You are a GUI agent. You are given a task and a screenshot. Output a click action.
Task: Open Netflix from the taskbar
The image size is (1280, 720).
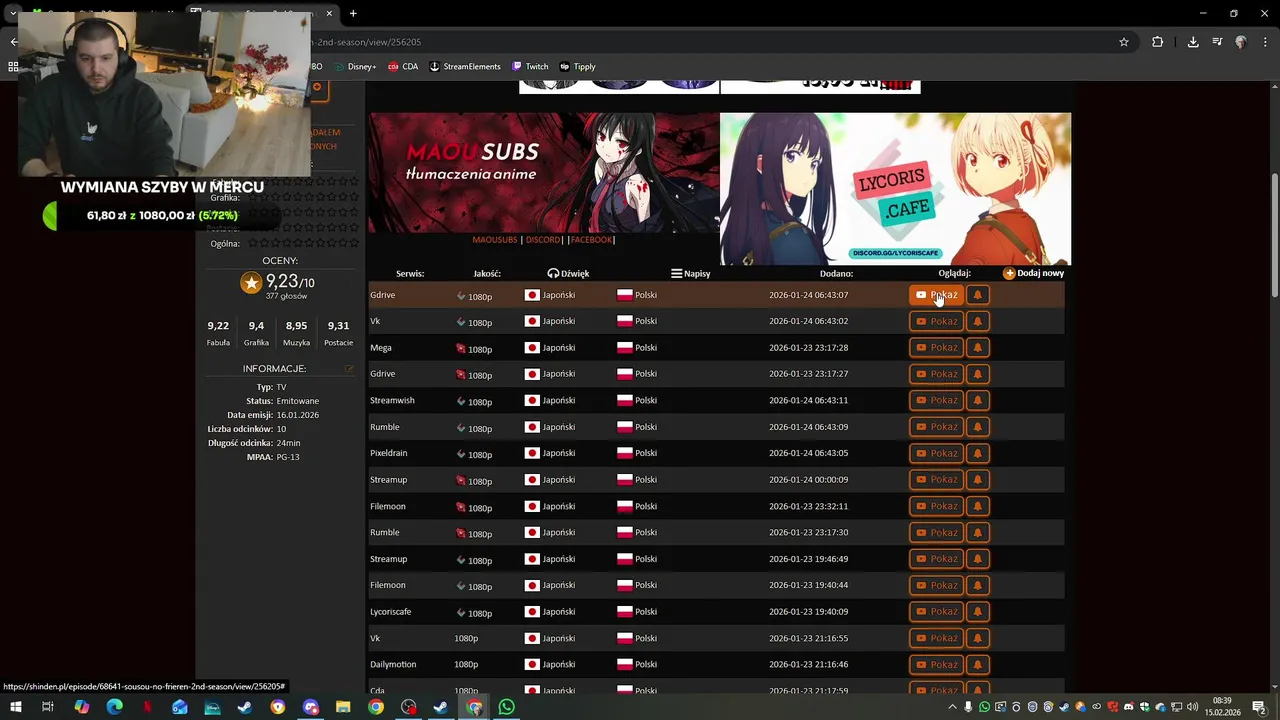tap(147, 707)
